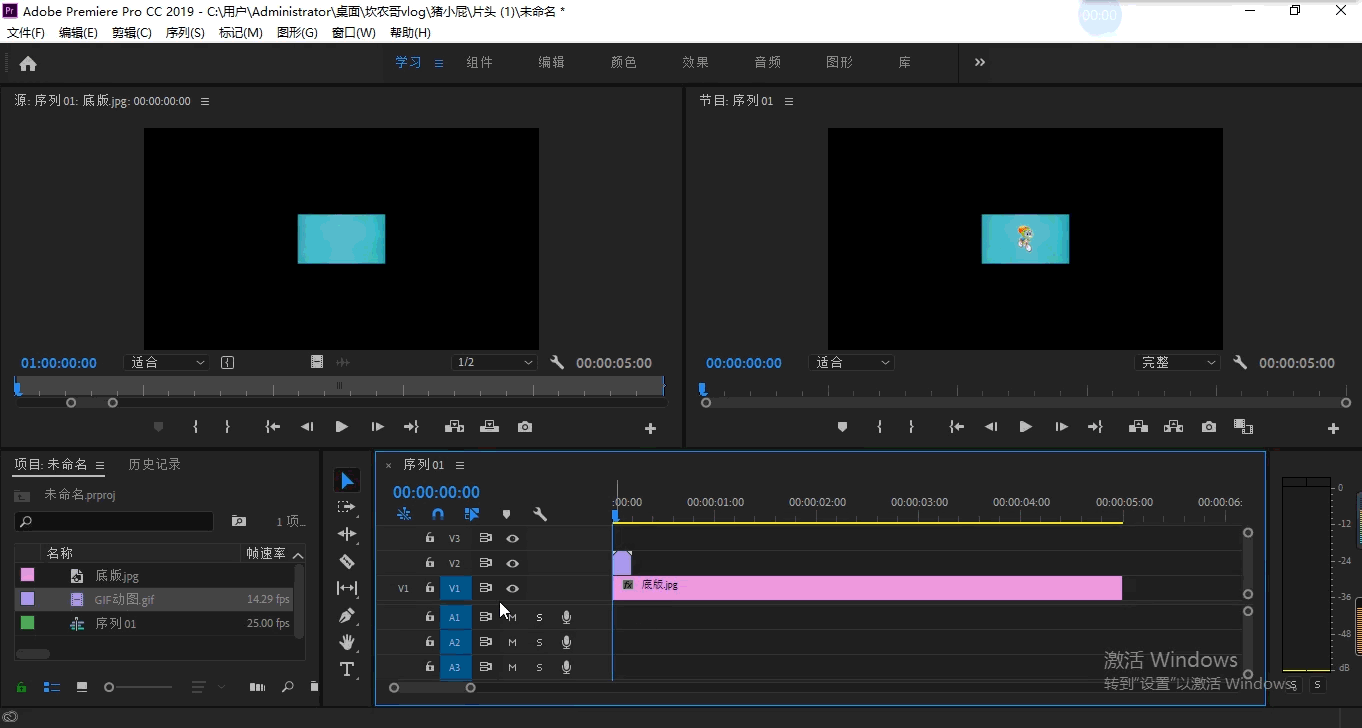Select the Type tool

click(347, 669)
